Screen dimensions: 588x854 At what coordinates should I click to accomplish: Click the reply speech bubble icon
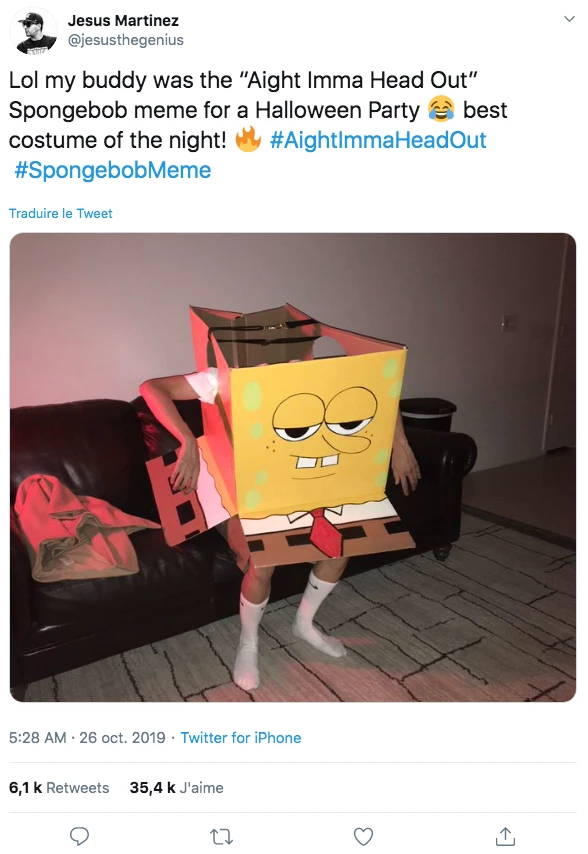click(79, 836)
